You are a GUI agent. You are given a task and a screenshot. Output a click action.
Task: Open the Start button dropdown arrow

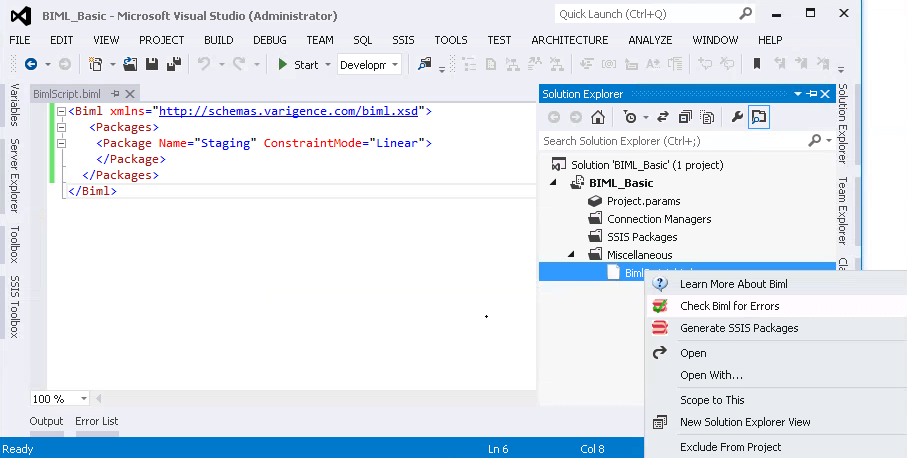327,65
